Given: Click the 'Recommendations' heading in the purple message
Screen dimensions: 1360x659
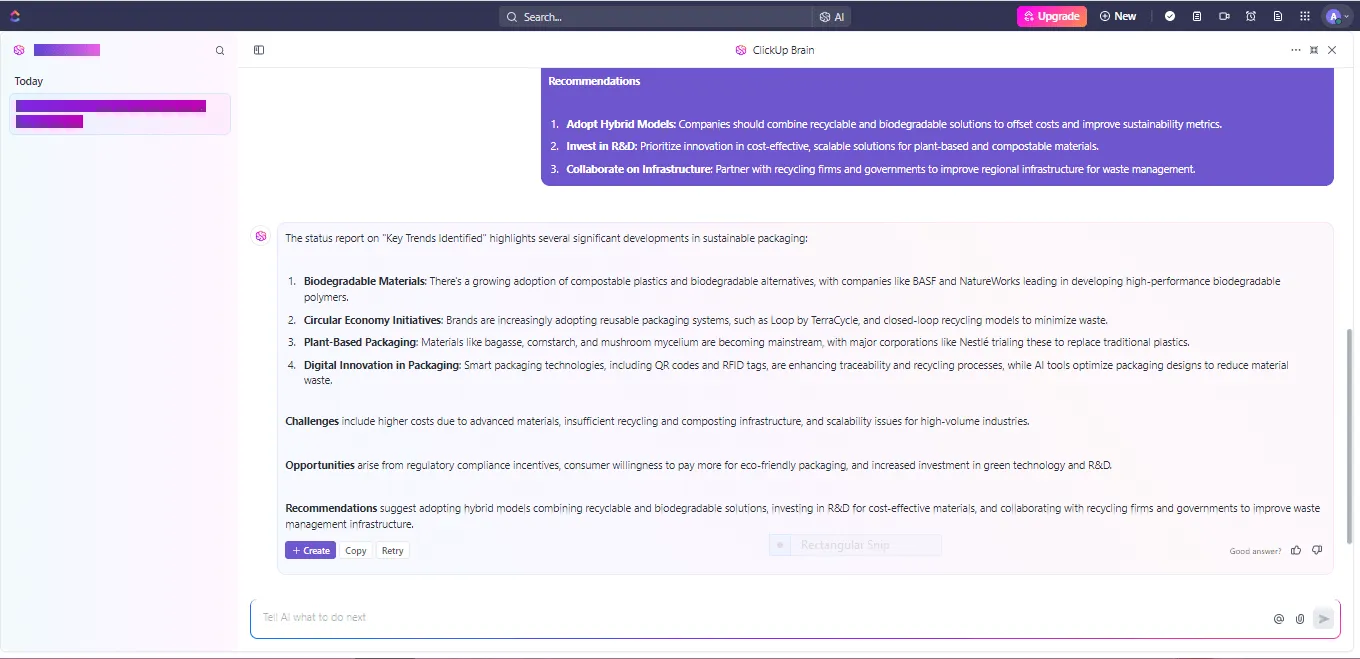Looking at the screenshot, I should [x=594, y=81].
